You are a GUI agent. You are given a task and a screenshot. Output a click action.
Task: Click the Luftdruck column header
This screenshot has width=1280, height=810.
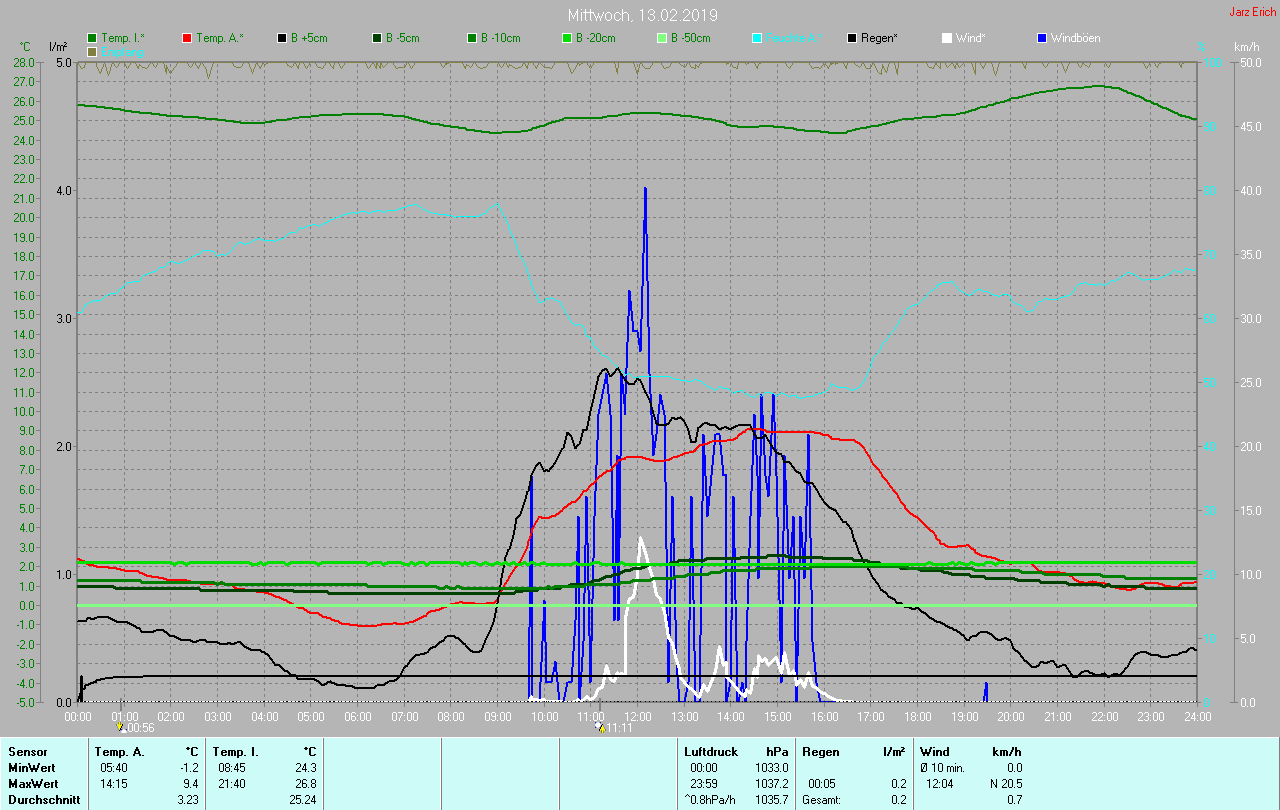pyautogui.click(x=710, y=751)
